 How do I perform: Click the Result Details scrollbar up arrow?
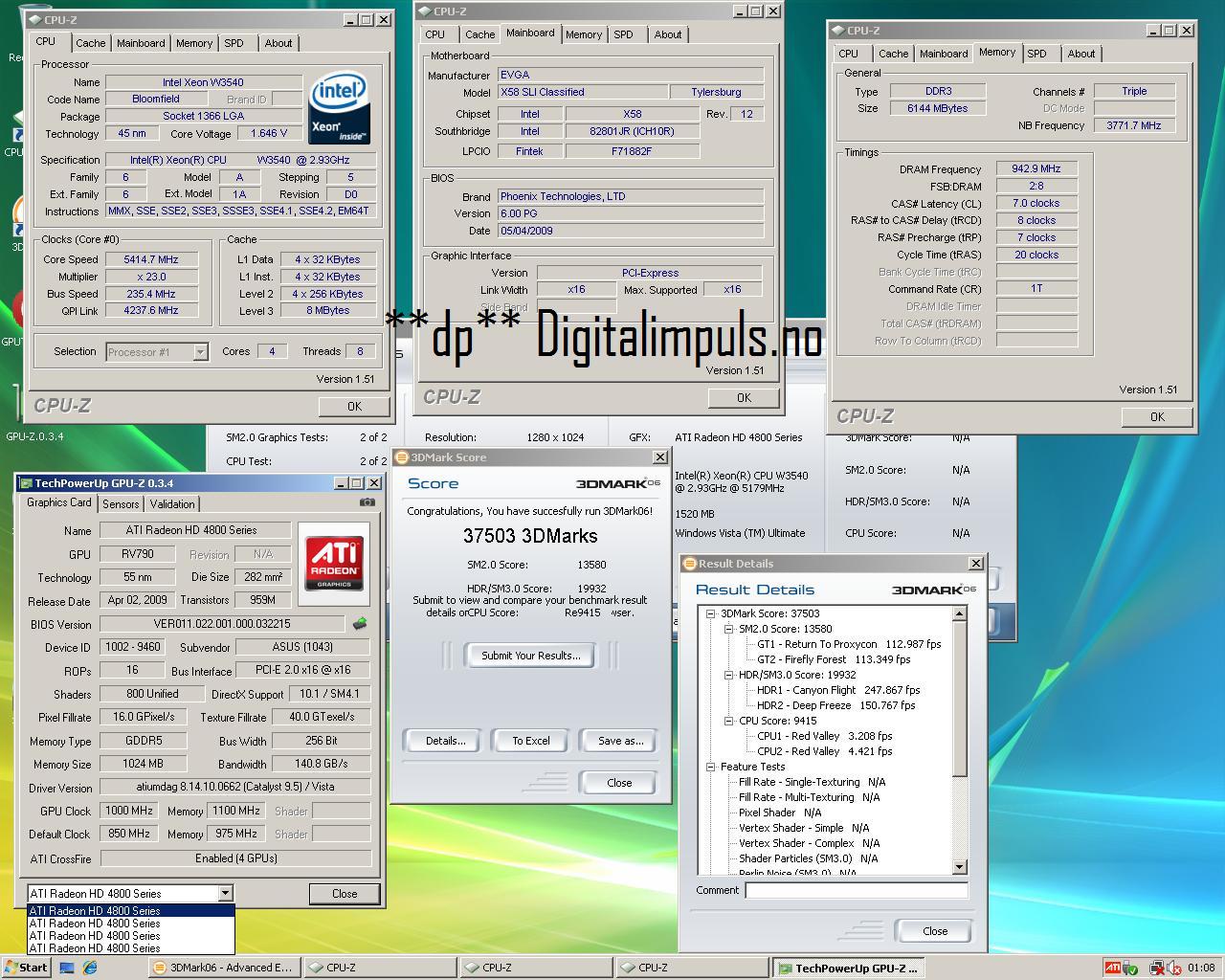[x=960, y=614]
